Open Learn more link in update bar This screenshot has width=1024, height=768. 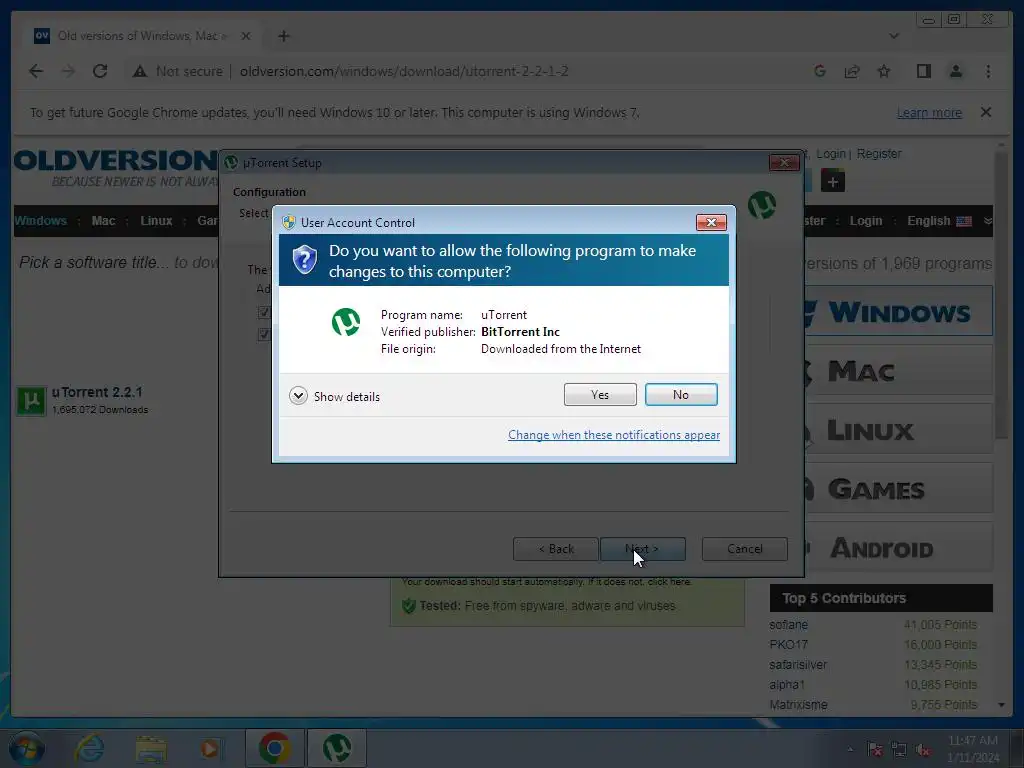point(929,113)
